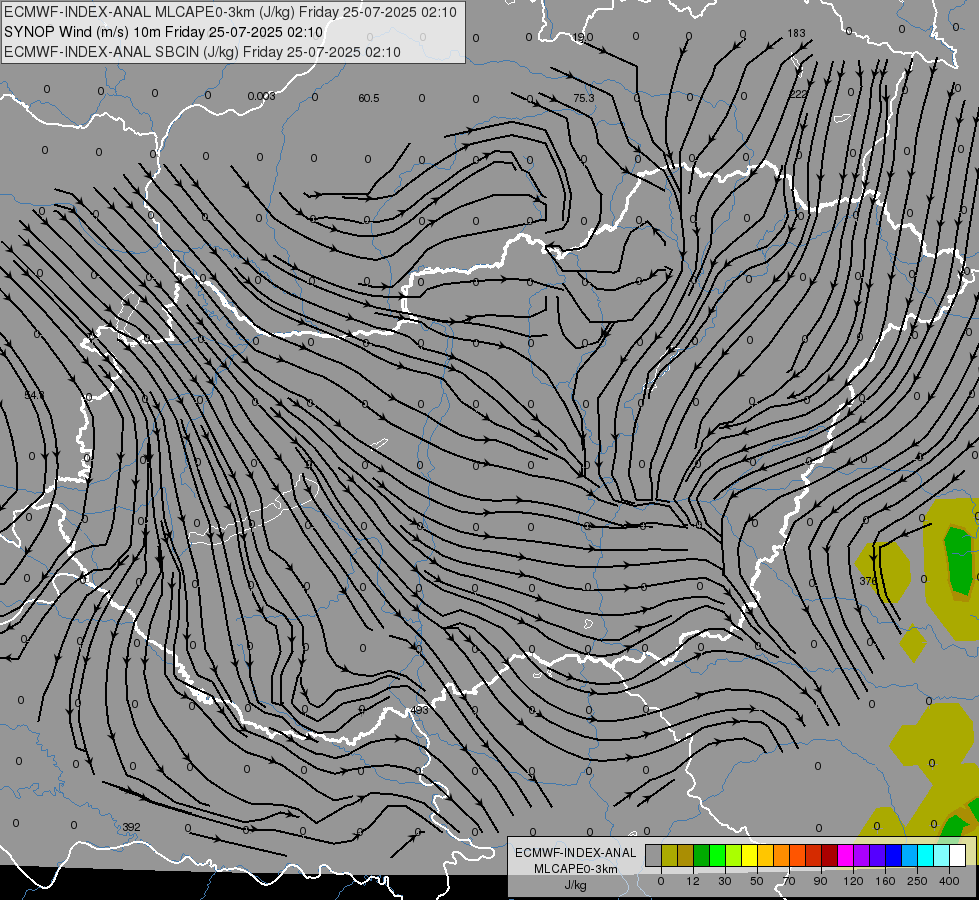The image size is (979, 900).
Task: Click the dark red legend swatch
Action: click(829, 855)
